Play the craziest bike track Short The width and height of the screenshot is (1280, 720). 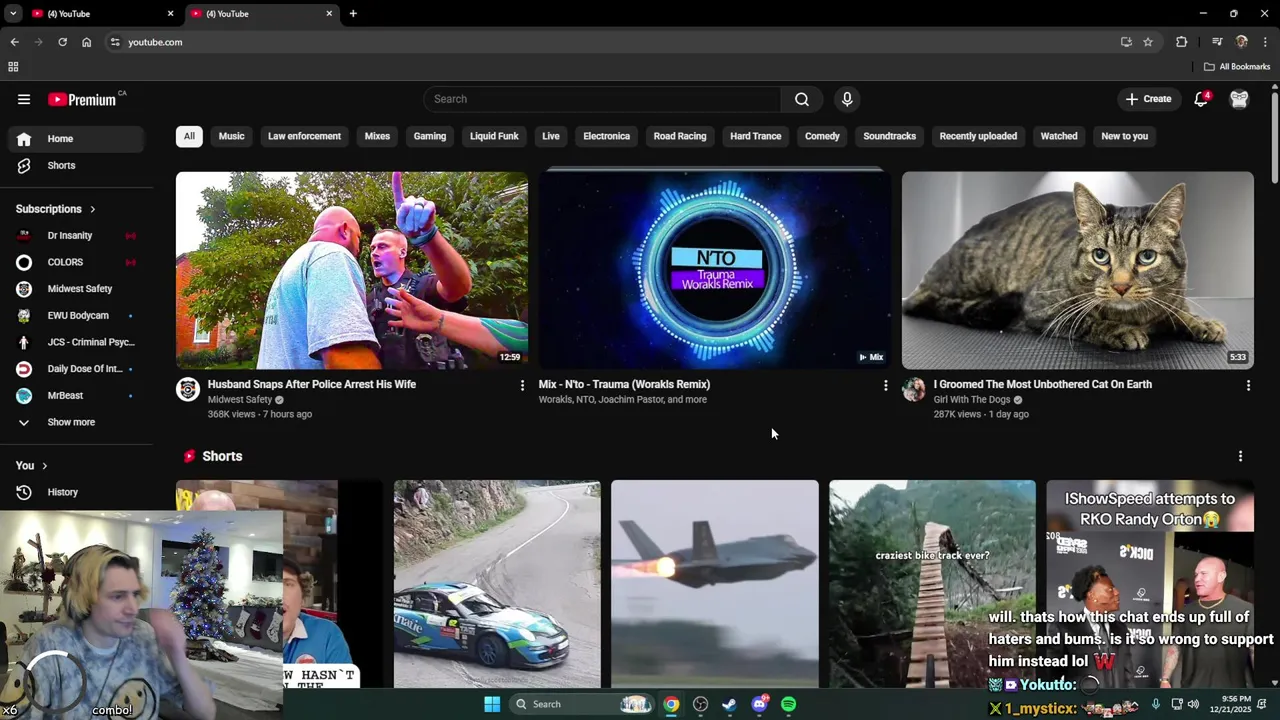point(932,584)
